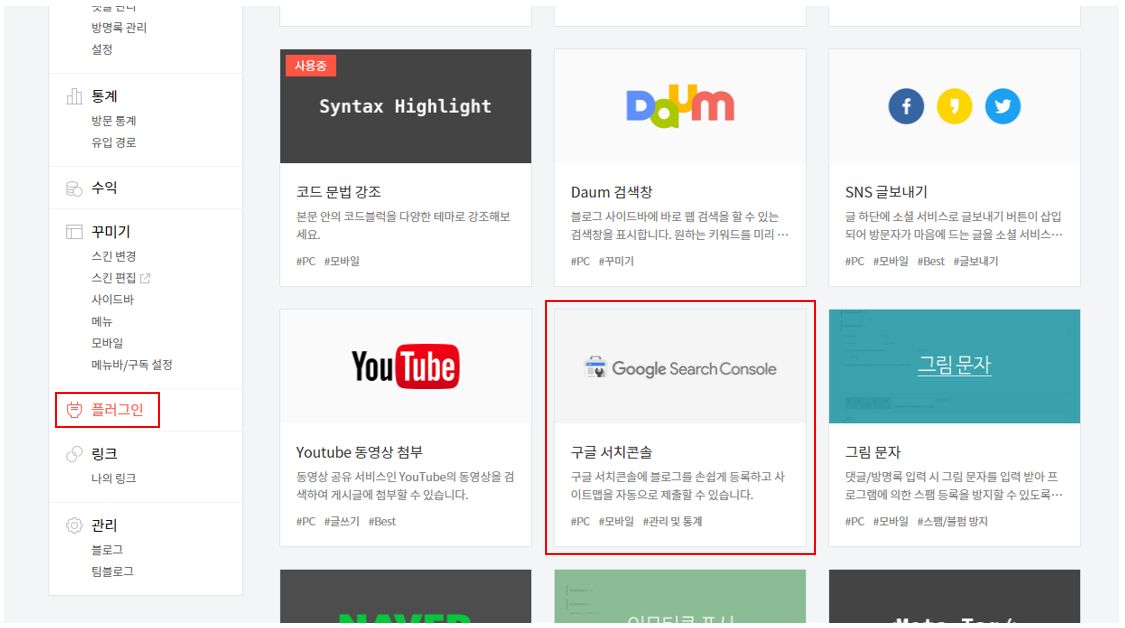The image size is (1125, 628).
Task: Click the gear icon next to 관리
Action: click(72, 524)
